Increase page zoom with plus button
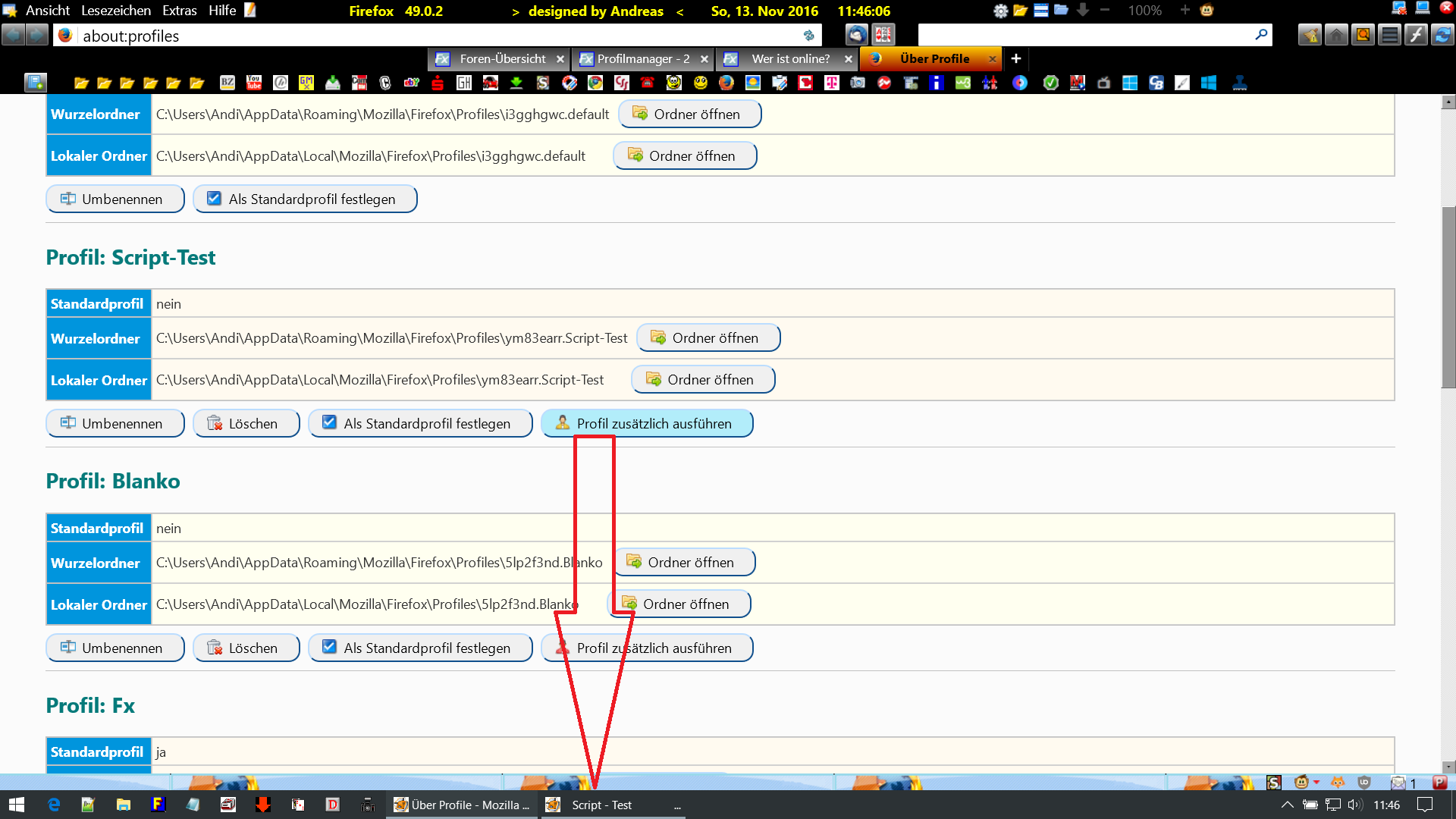Viewport: 1456px width, 819px height. 1185,11
